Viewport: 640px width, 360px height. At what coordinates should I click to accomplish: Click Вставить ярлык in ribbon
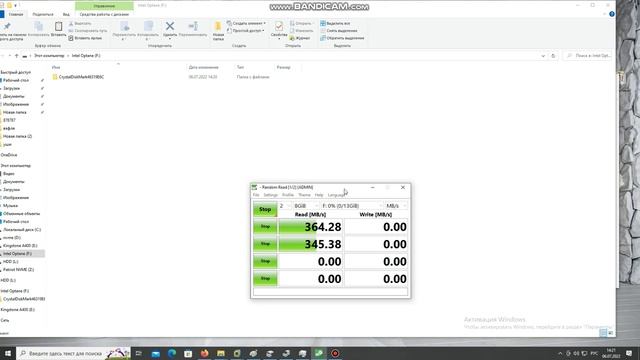pos(85,38)
